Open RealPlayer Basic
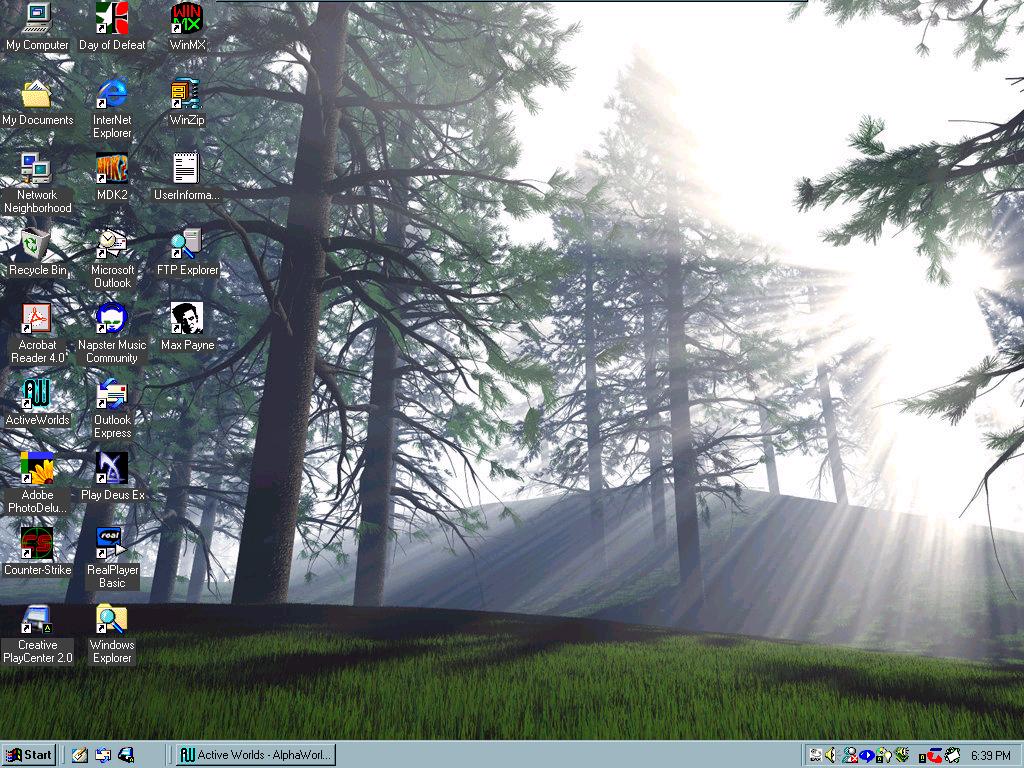The width and height of the screenshot is (1024, 768). pyautogui.click(x=112, y=545)
